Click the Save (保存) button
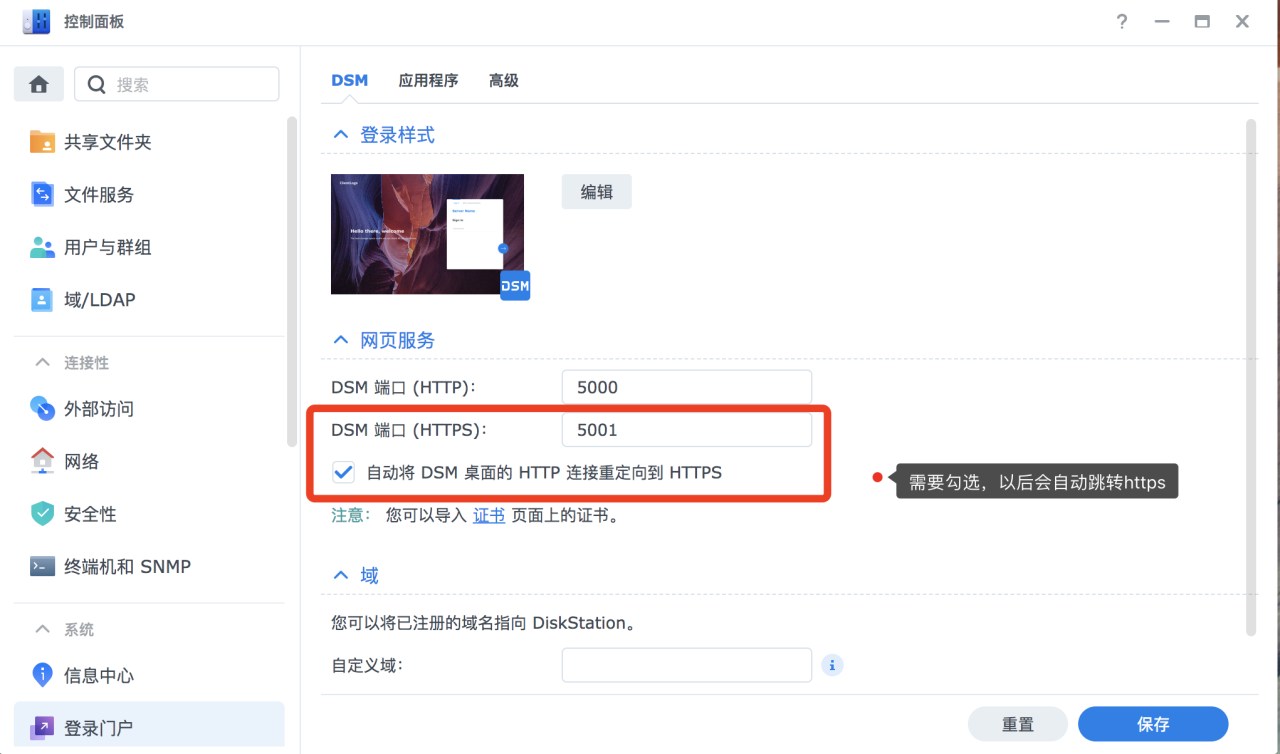 pos(1153,724)
